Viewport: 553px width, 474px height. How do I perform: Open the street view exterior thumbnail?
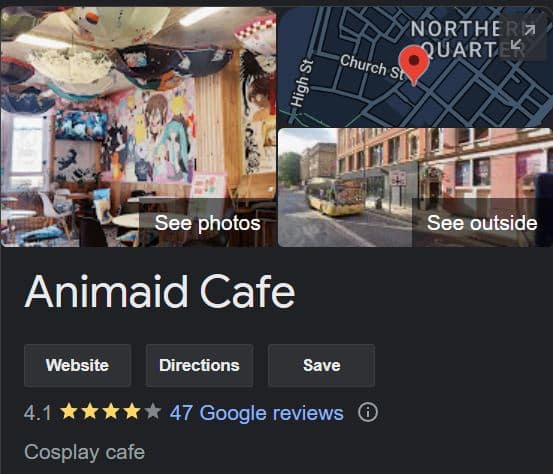(x=415, y=188)
